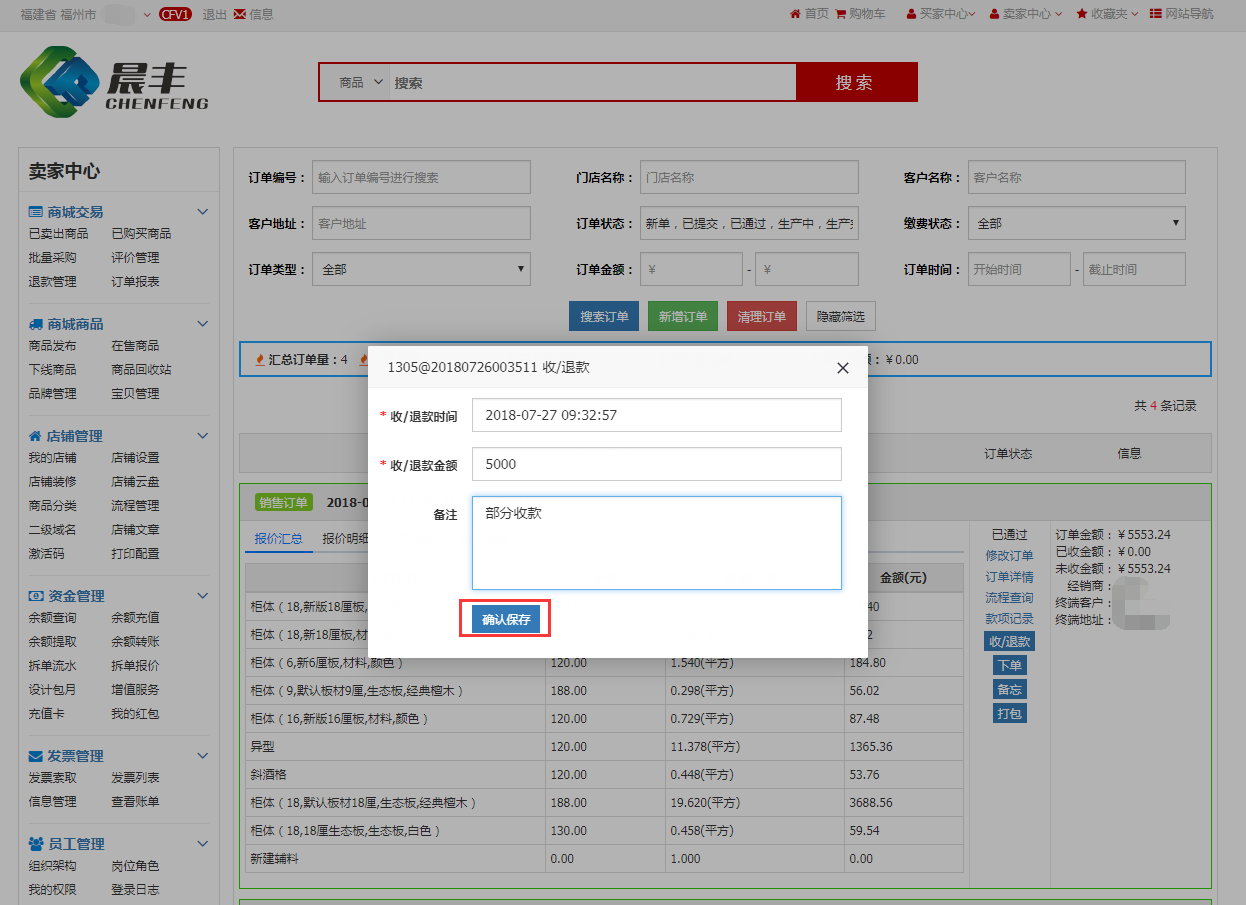Click the CFV1 badge icon
Image resolution: width=1246 pixels, height=905 pixels.
pyautogui.click(x=175, y=14)
